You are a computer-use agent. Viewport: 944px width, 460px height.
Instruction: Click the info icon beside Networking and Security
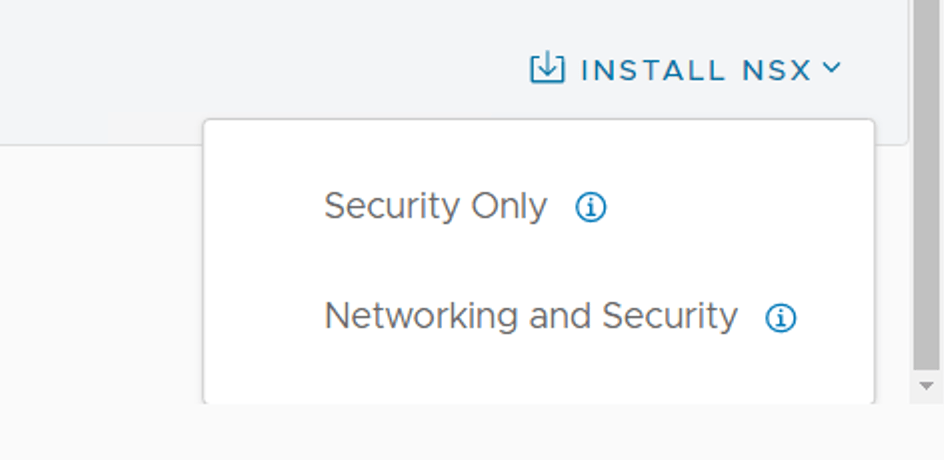781,318
